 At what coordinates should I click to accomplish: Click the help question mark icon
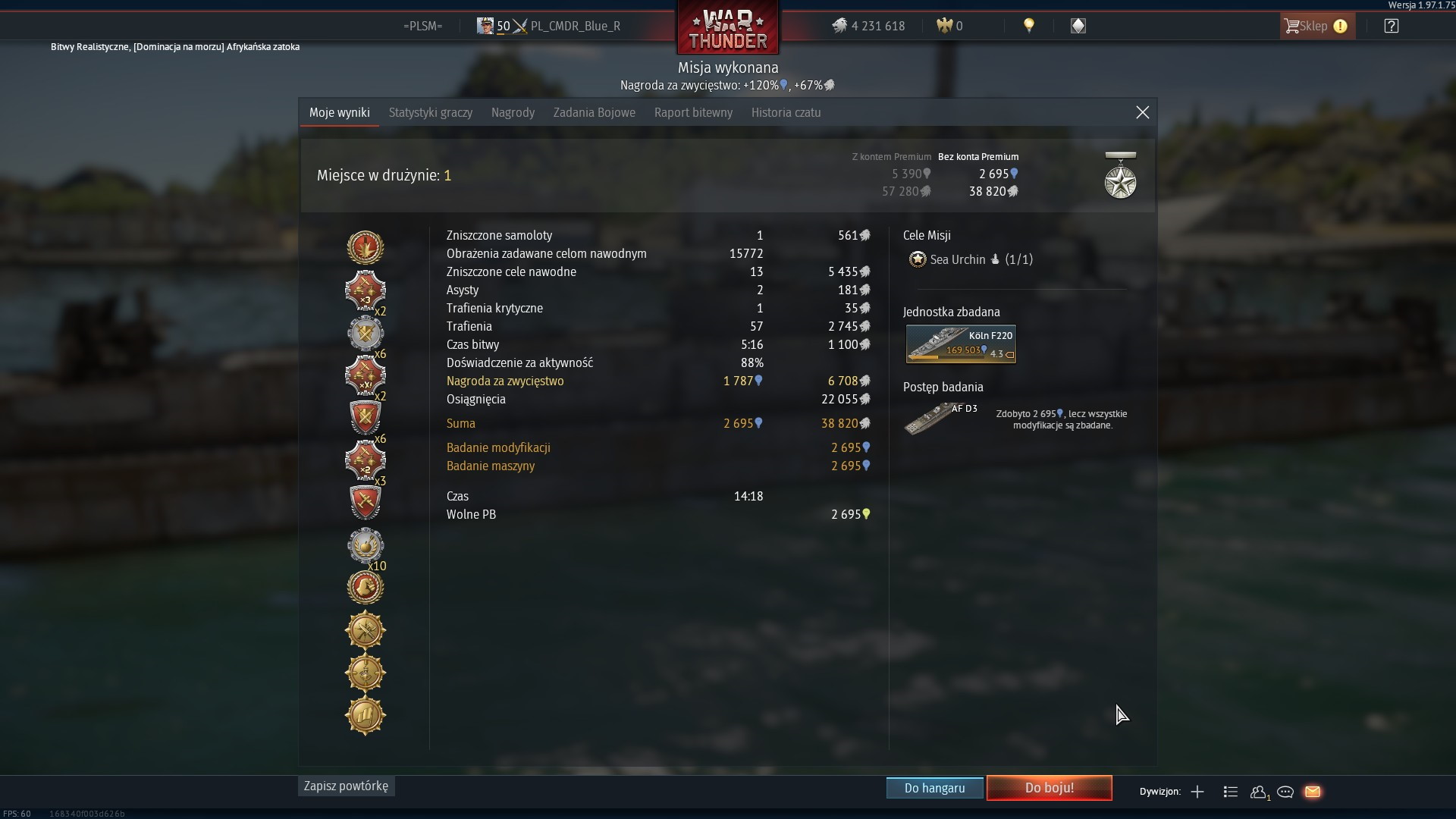coord(1391,26)
